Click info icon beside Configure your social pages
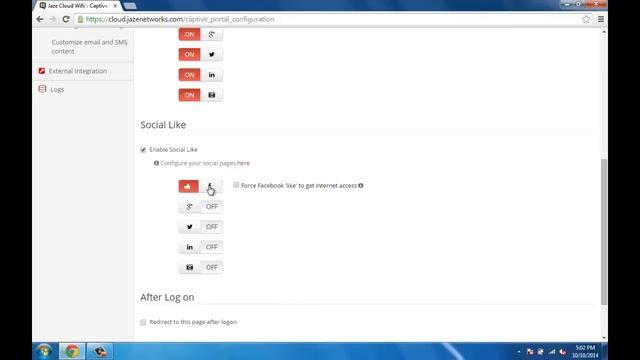Viewport: 640px width, 360px height. point(156,163)
